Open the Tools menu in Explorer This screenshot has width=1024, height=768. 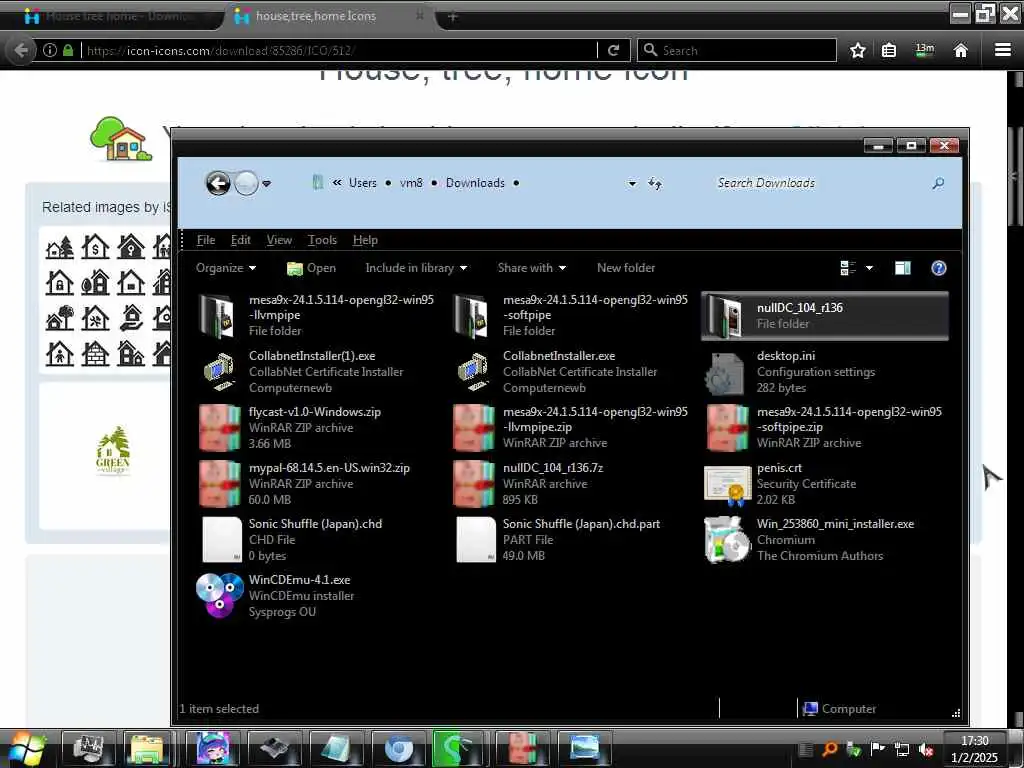pos(322,240)
